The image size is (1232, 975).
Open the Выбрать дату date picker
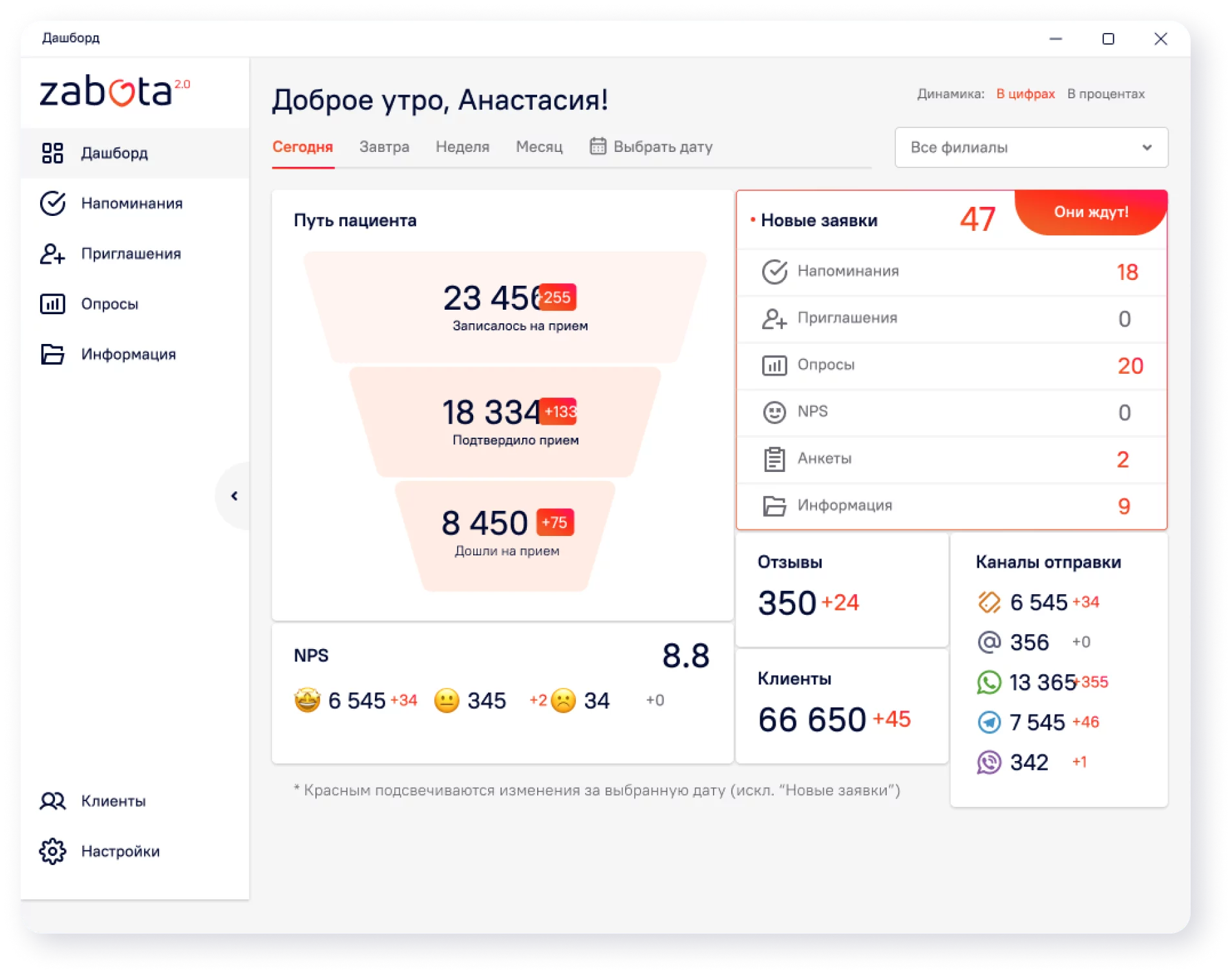coord(652,147)
